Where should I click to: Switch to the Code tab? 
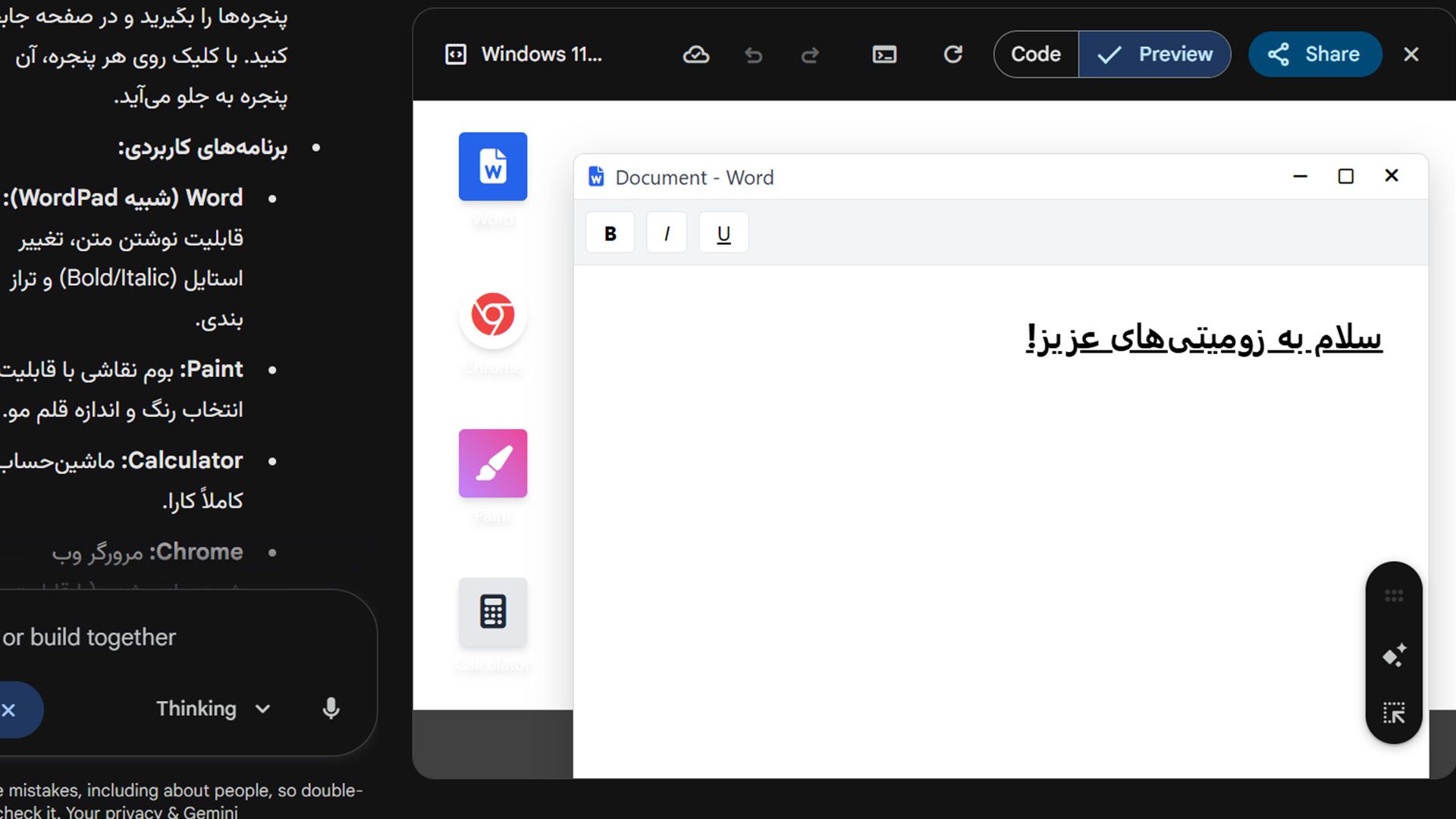[x=1035, y=54]
